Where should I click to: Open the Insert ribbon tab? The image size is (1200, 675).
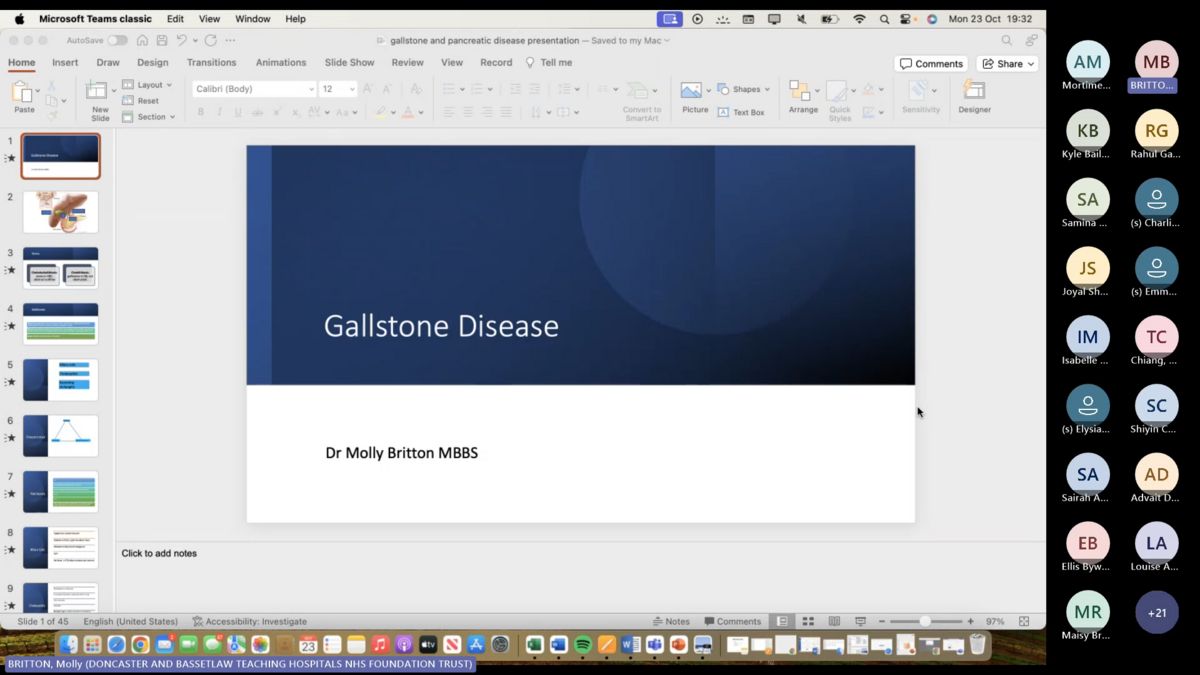[65, 62]
